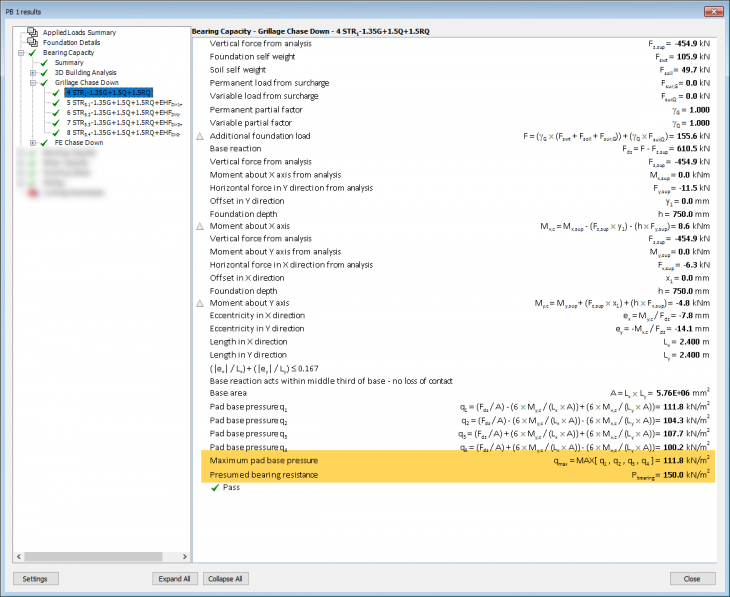Click the Foundation Details document icon
The width and height of the screenshot is (730, 597).
point(34,43)
